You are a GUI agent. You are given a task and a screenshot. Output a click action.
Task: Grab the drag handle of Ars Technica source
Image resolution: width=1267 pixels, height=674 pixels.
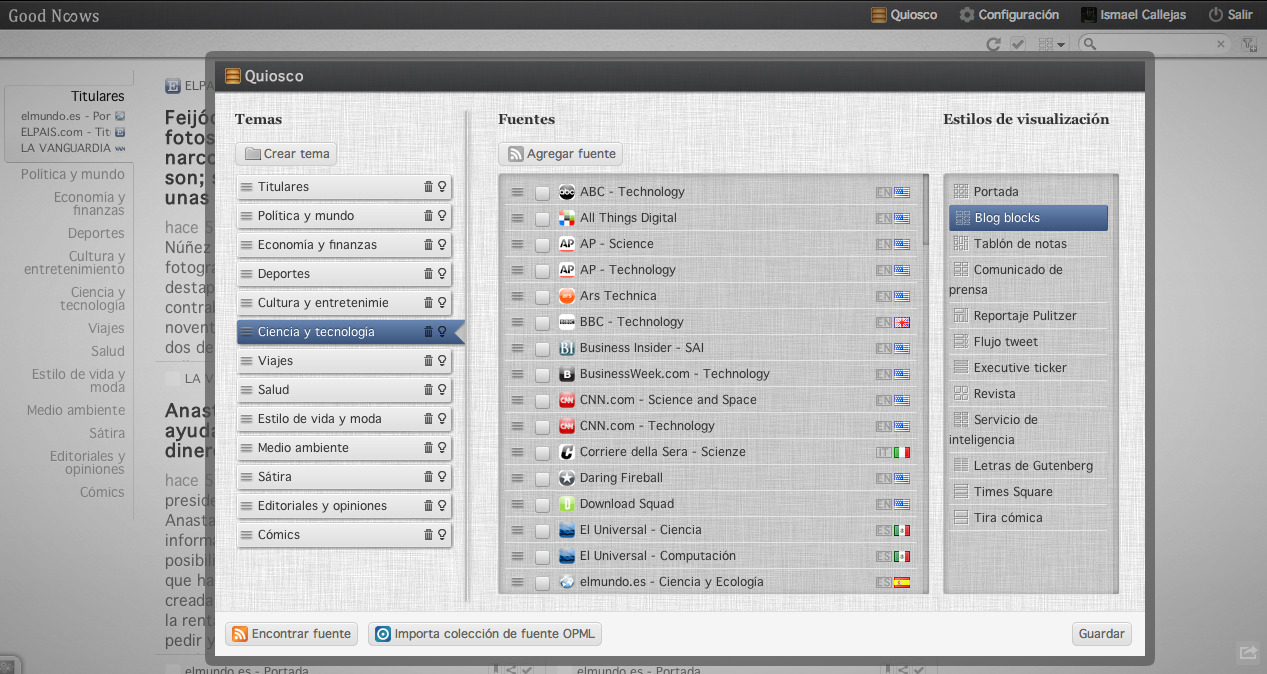click(517, 296)
